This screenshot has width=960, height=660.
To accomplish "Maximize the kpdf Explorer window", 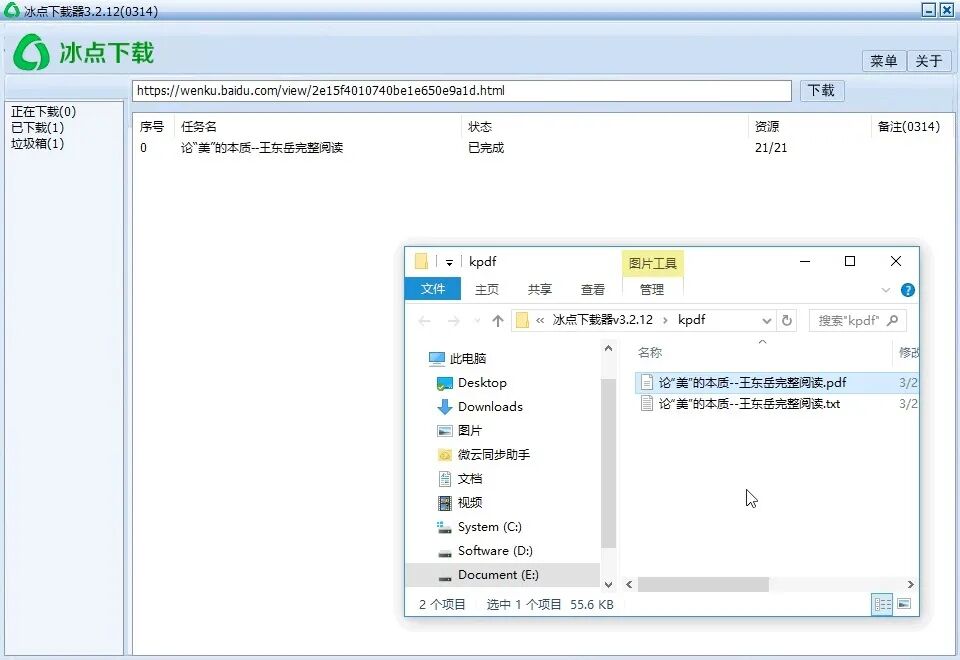I will point(850,261).
